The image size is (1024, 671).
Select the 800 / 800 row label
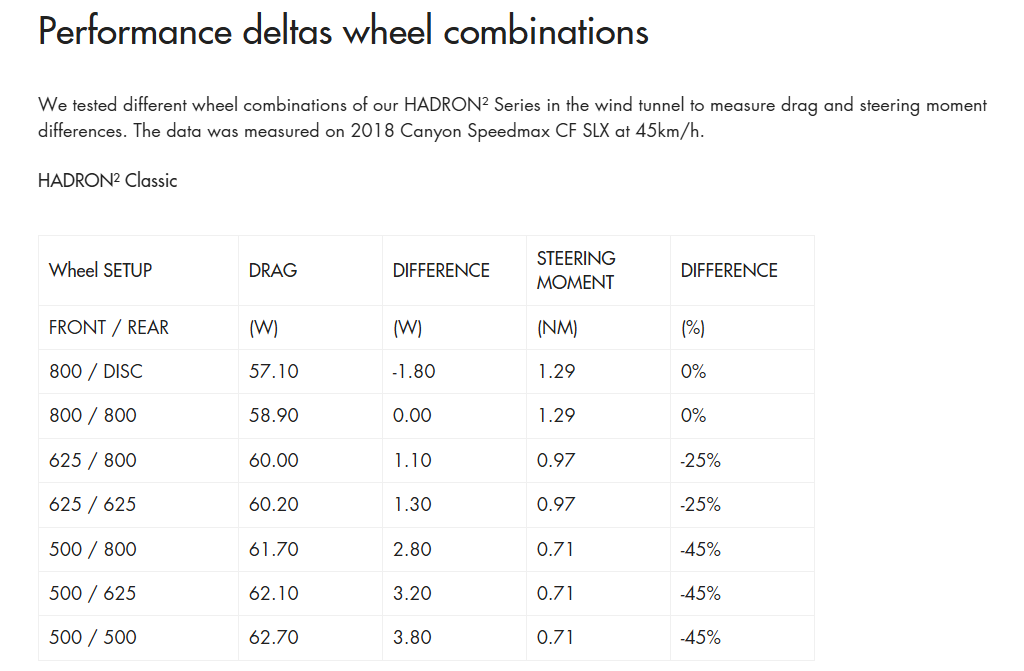pos(93,415)
